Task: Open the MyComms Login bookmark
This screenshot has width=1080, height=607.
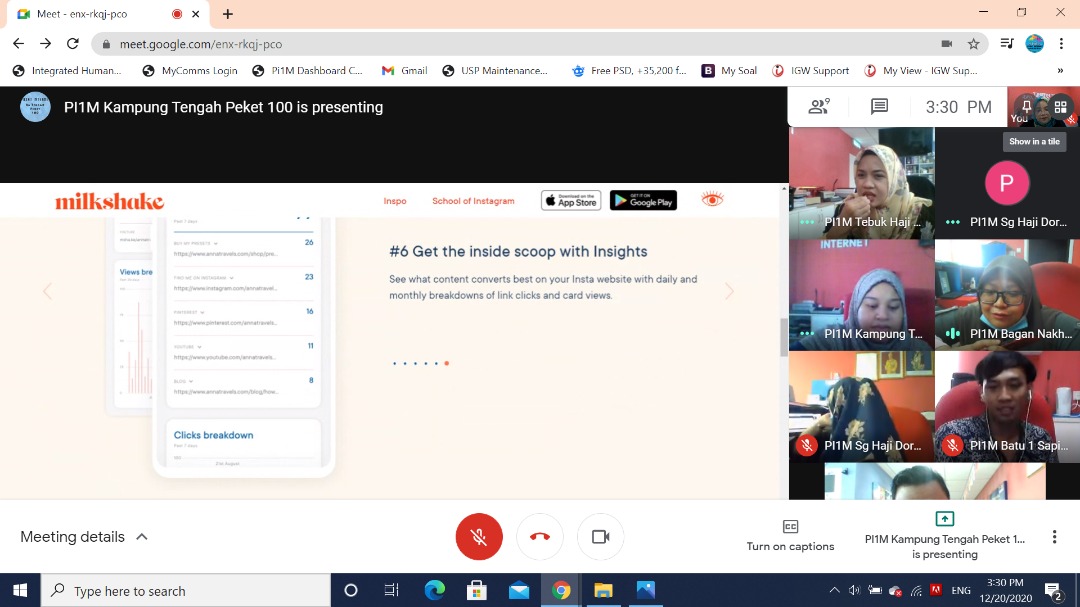Action: coord(190,71)
